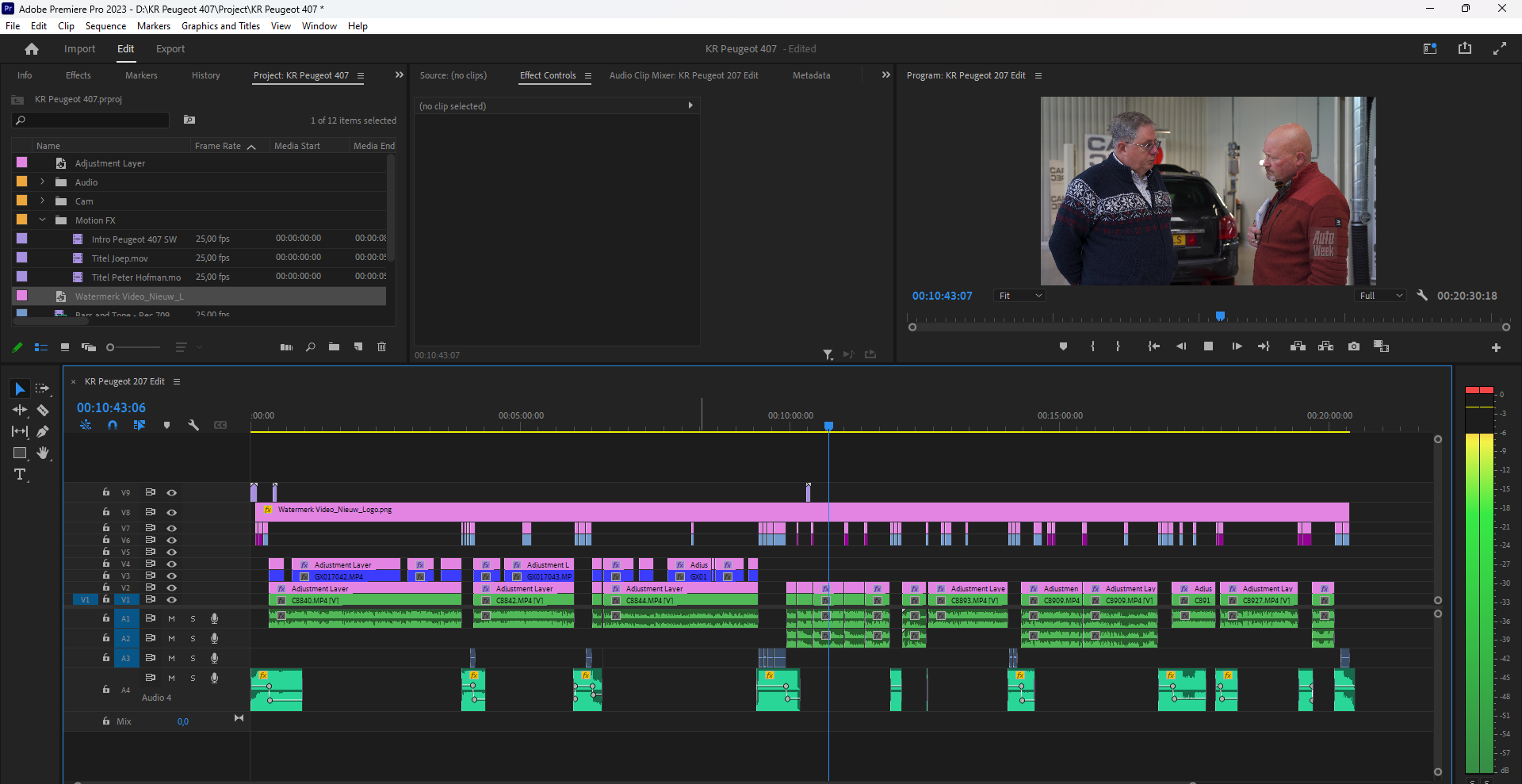Click New Item icon in Project panel
Viewport: 1522px width, 784px height.
pos(358,347)
